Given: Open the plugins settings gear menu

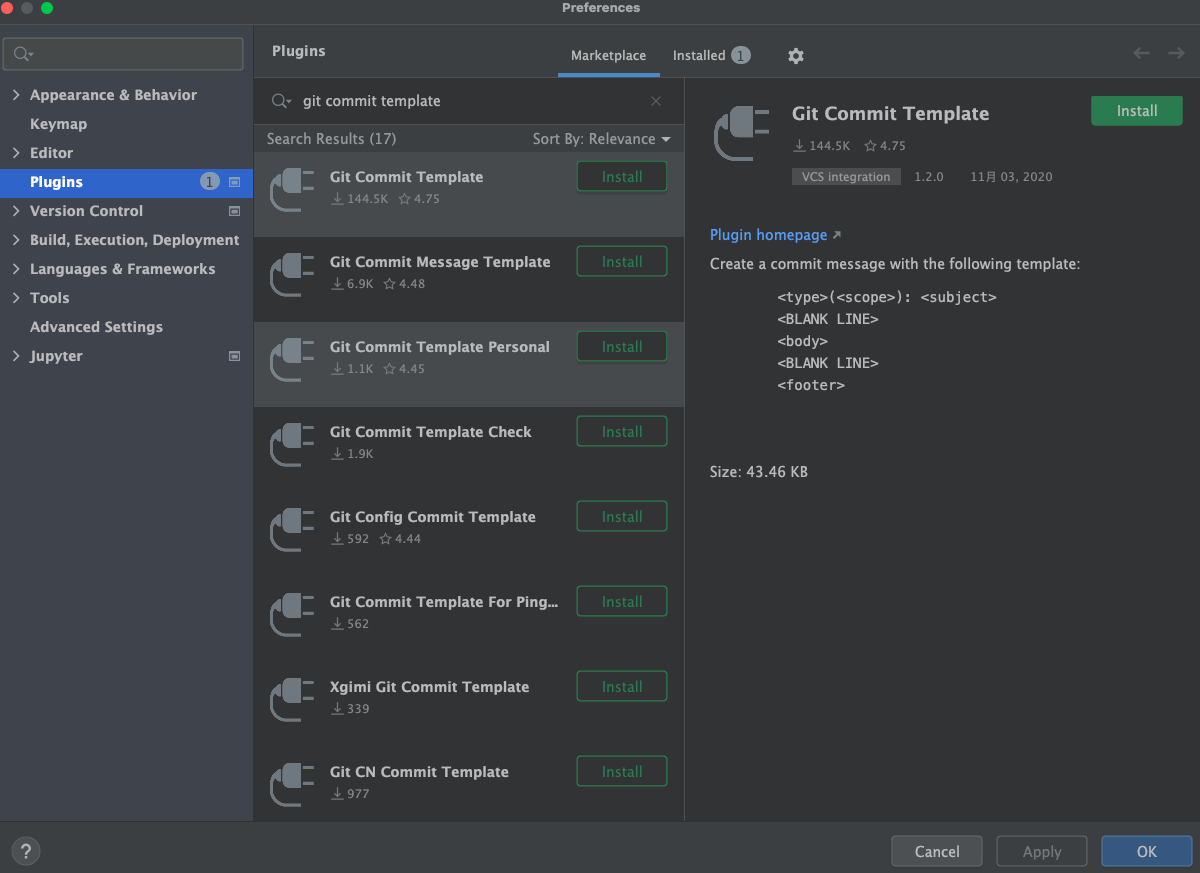Looking at the screenshot, I should (796, 56).
